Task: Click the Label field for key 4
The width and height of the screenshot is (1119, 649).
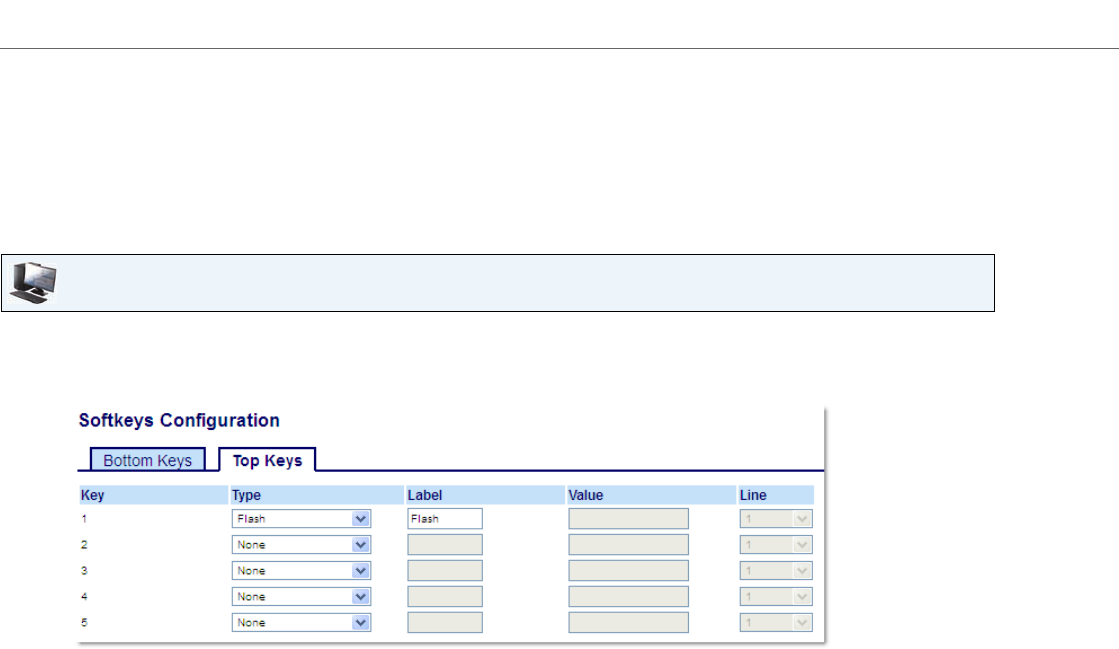Action: pos(445,596)
